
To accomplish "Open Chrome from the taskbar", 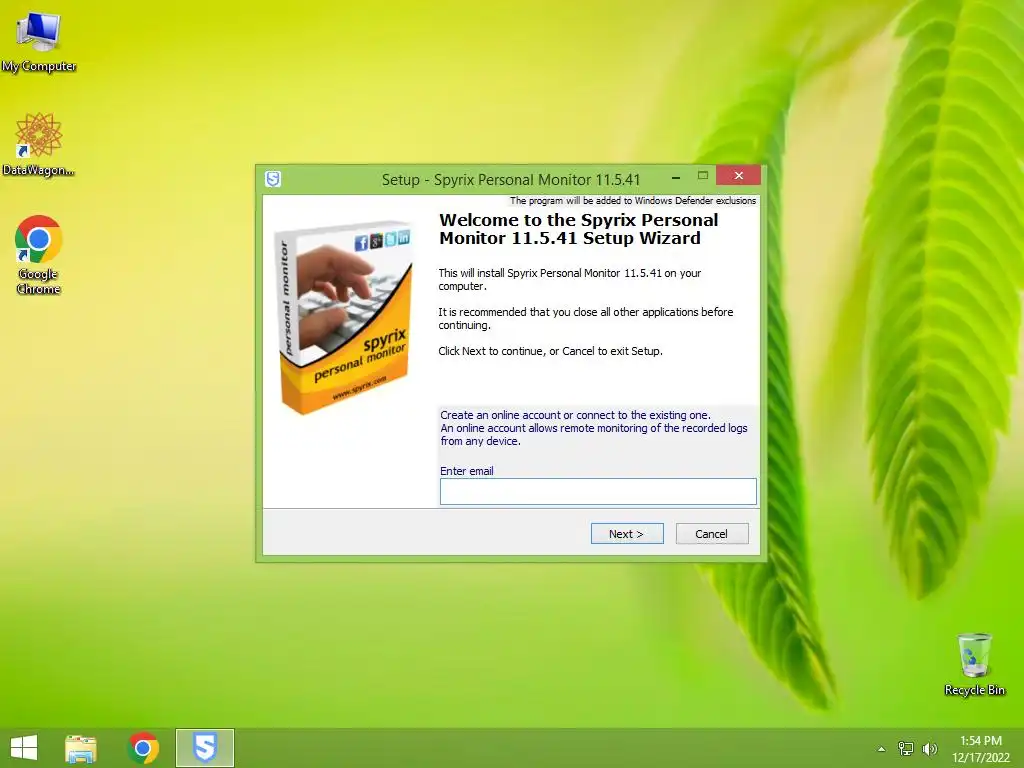I will (144, 748).
